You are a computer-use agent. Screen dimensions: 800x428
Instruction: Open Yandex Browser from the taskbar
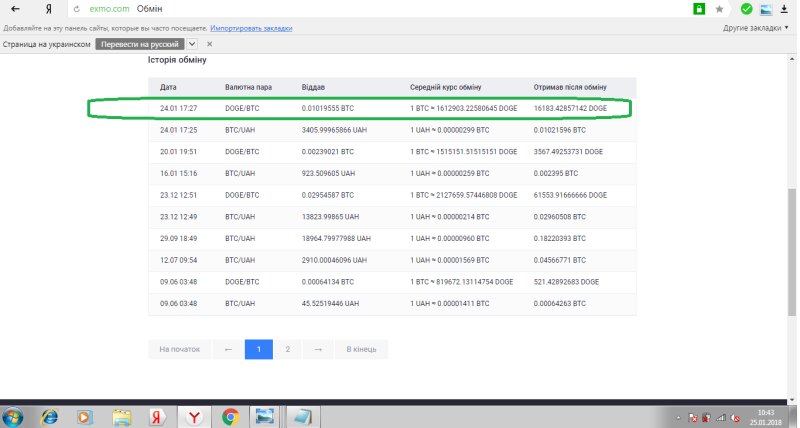194,416
